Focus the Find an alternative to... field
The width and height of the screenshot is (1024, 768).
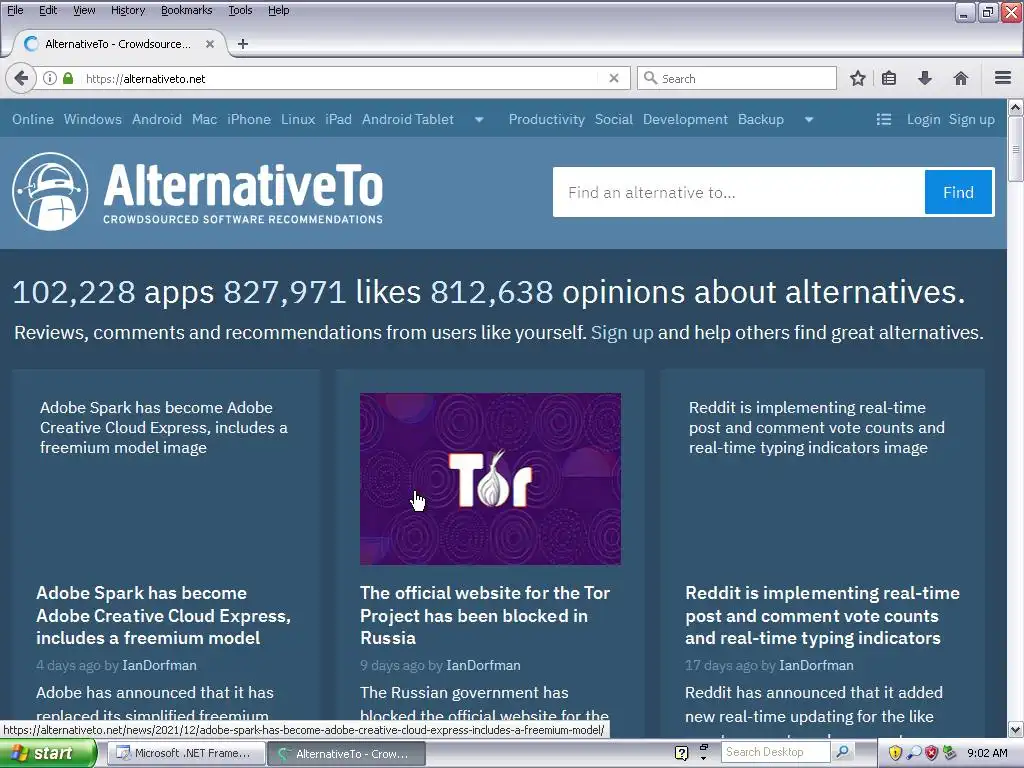pos(739,192)
